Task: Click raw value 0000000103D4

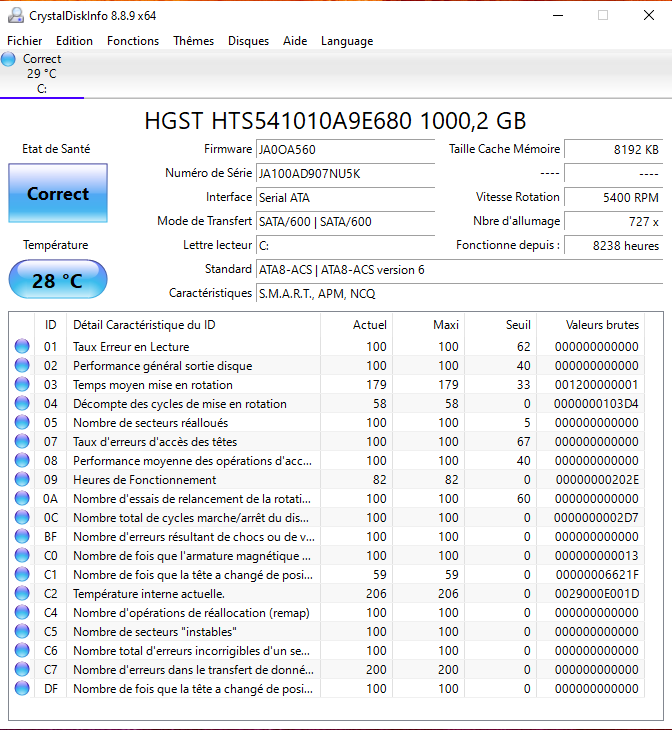Action: (x=596, y=404)
